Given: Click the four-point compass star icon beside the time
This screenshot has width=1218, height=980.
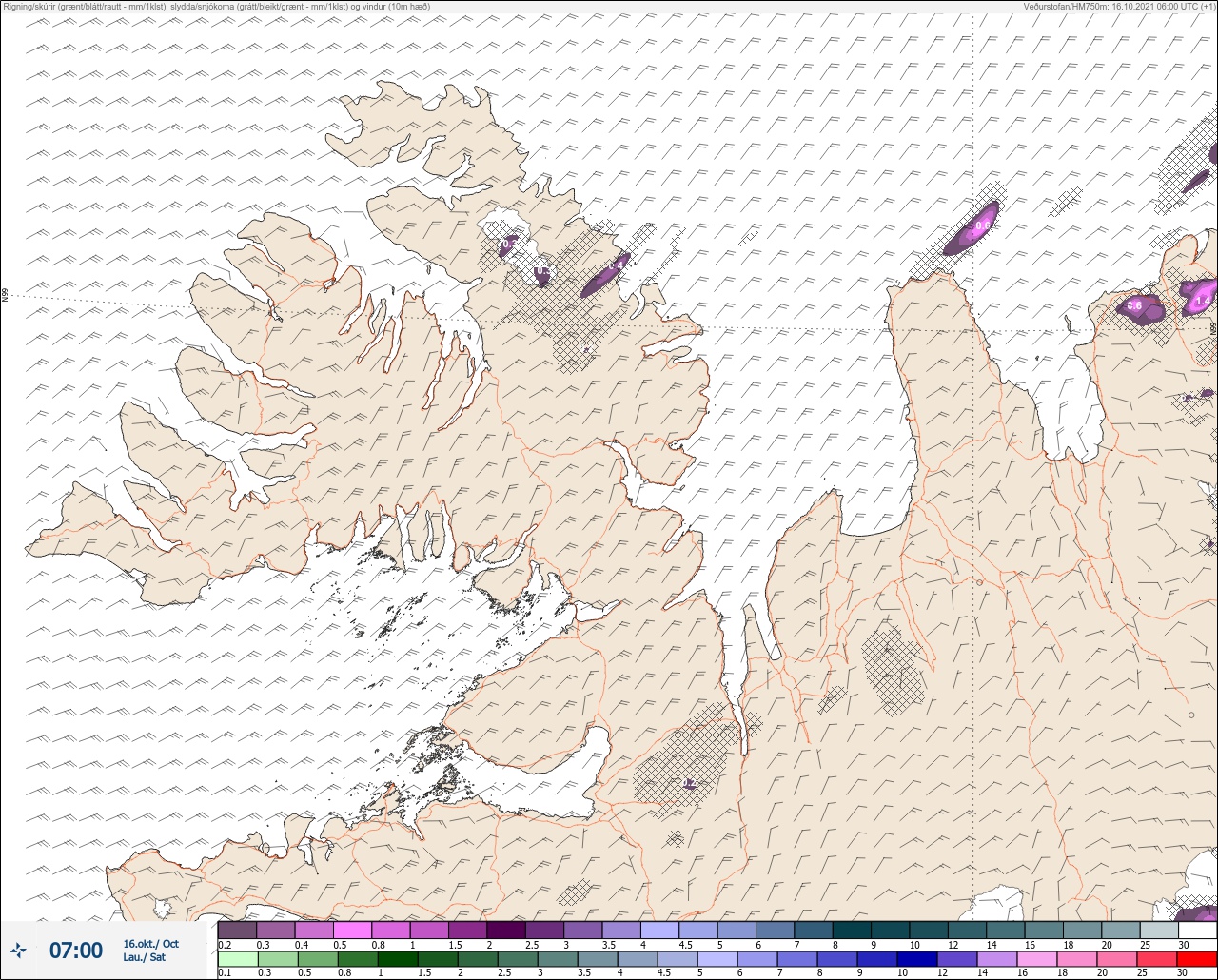Looking at the screenshot, I should [x=18, y=950].
